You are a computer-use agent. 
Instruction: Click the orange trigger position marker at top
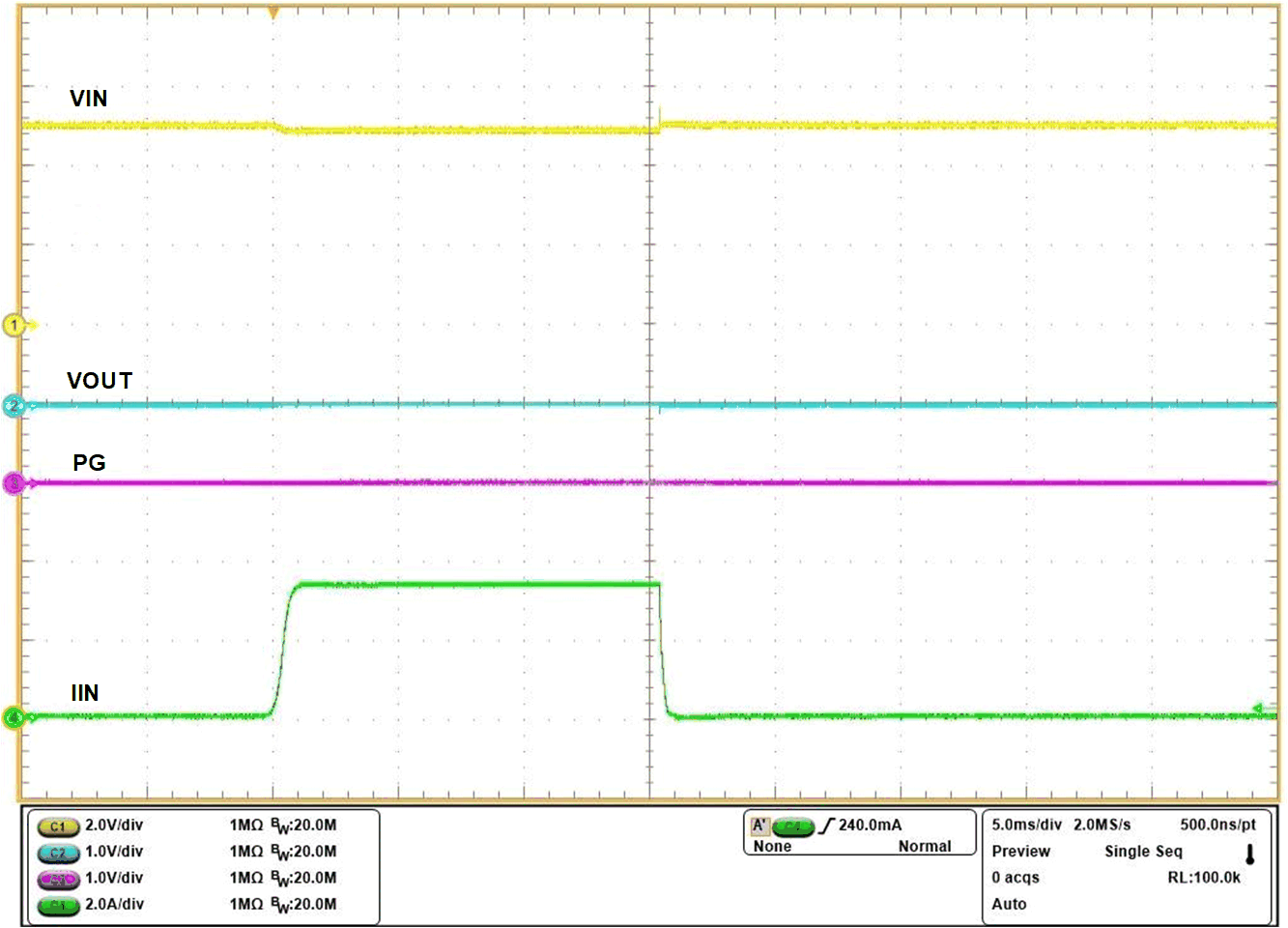[273, 13]
